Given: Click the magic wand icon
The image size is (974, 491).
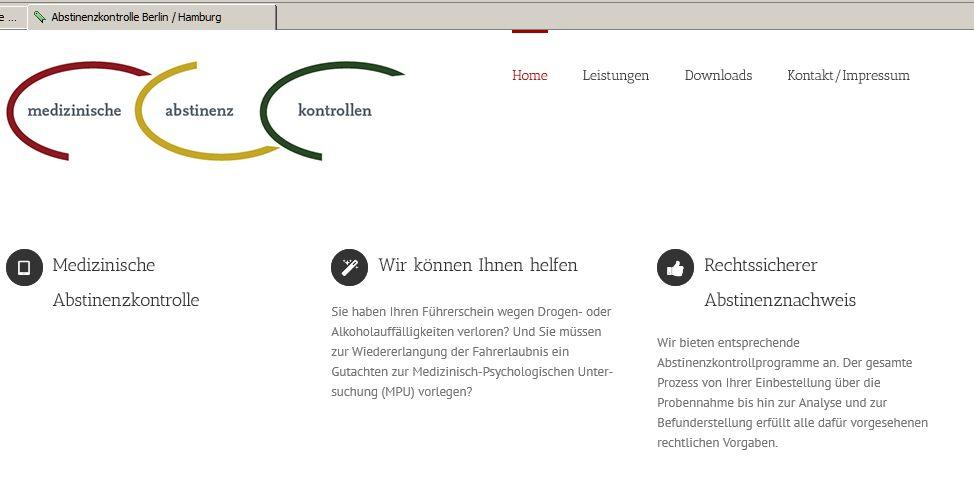Looking at the screenshot, I should pyautogui.click(x=349, y=267).
